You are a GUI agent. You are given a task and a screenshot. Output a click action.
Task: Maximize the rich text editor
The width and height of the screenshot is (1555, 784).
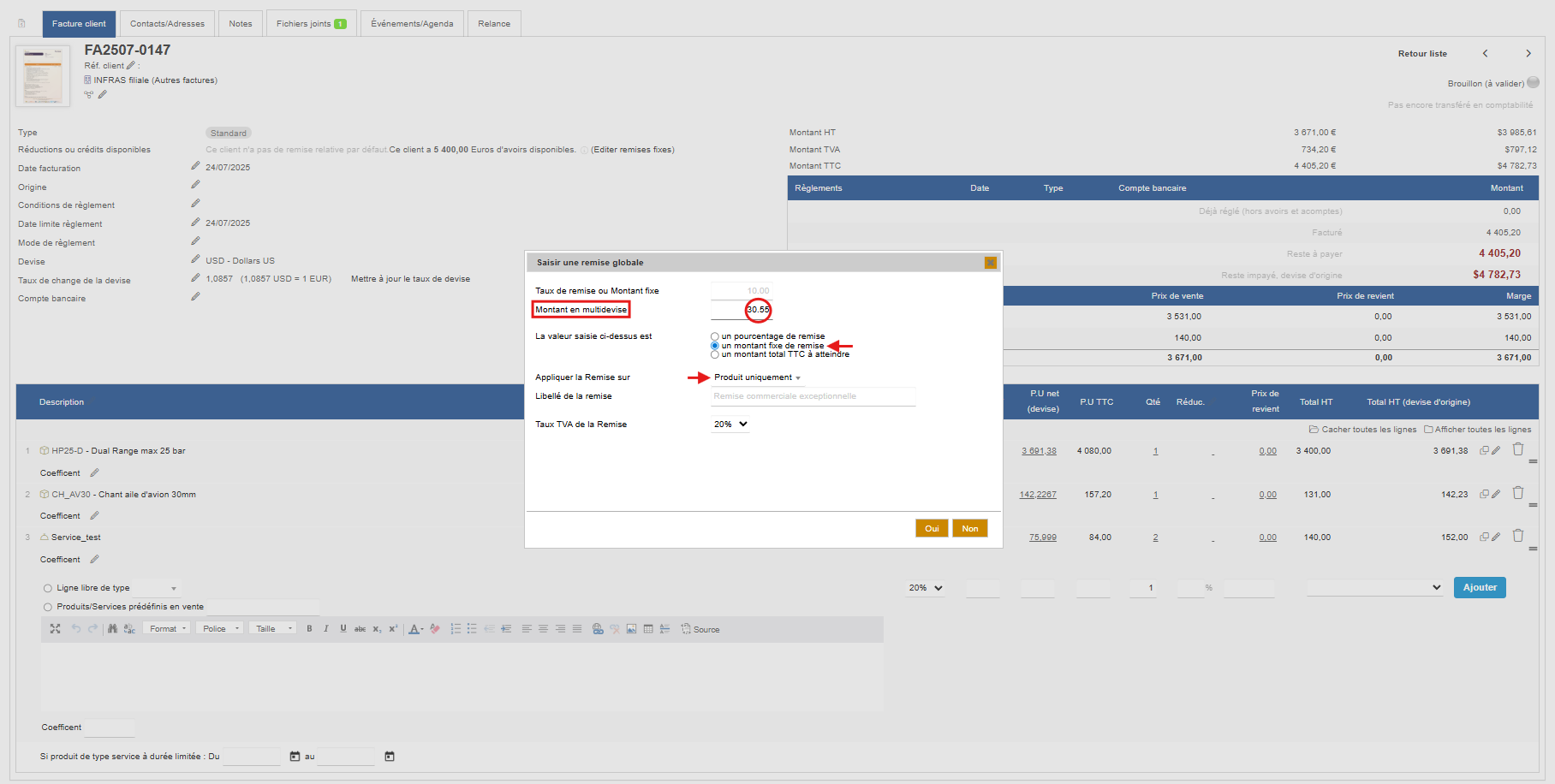[55, 629]
